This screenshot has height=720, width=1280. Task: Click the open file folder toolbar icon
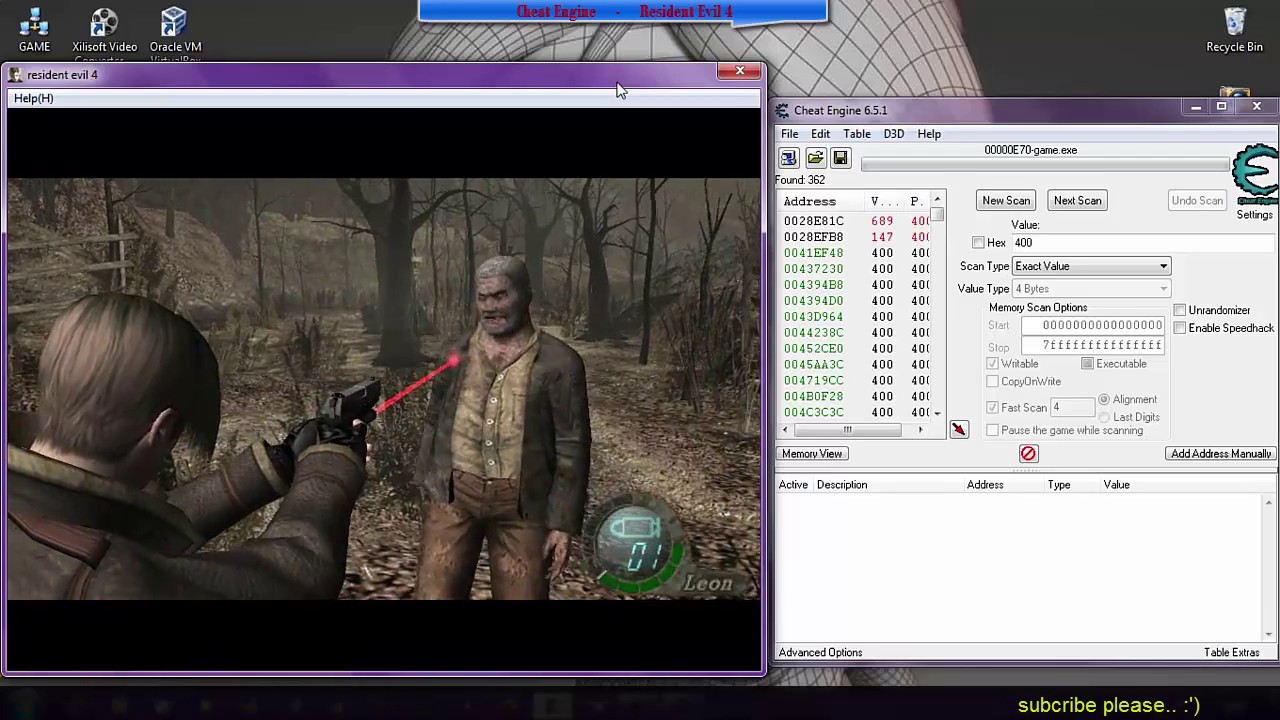click(x=815, y=158)
